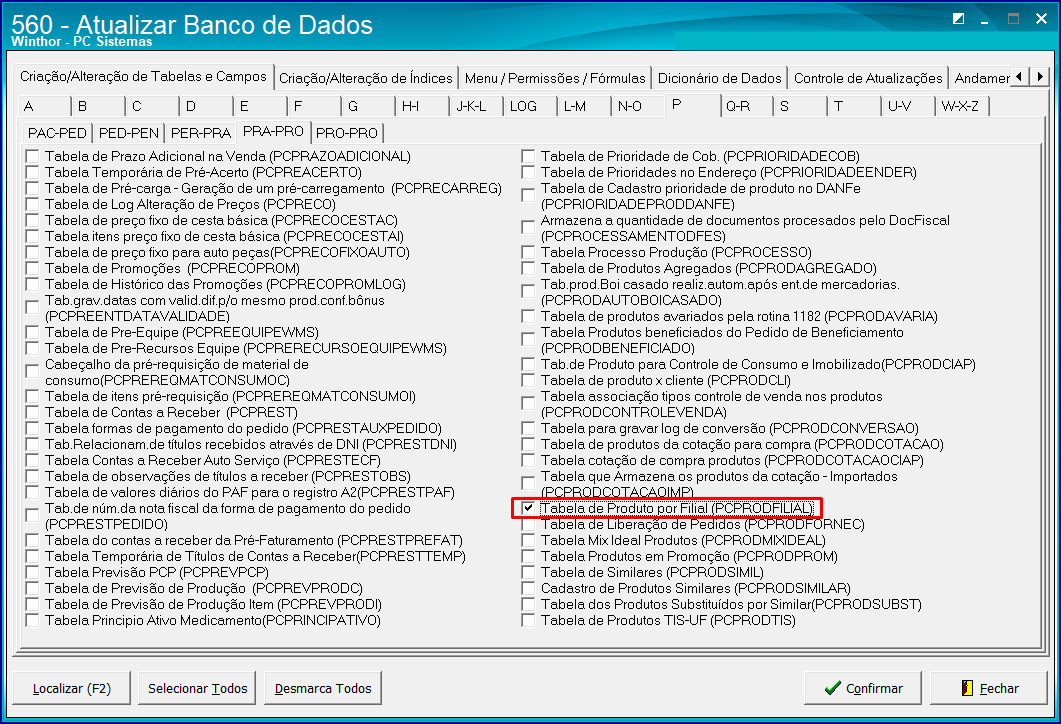Screen dimensions: 1061x724
Task: Open Criação/Alteração de Índices tab
Action: 366,78
